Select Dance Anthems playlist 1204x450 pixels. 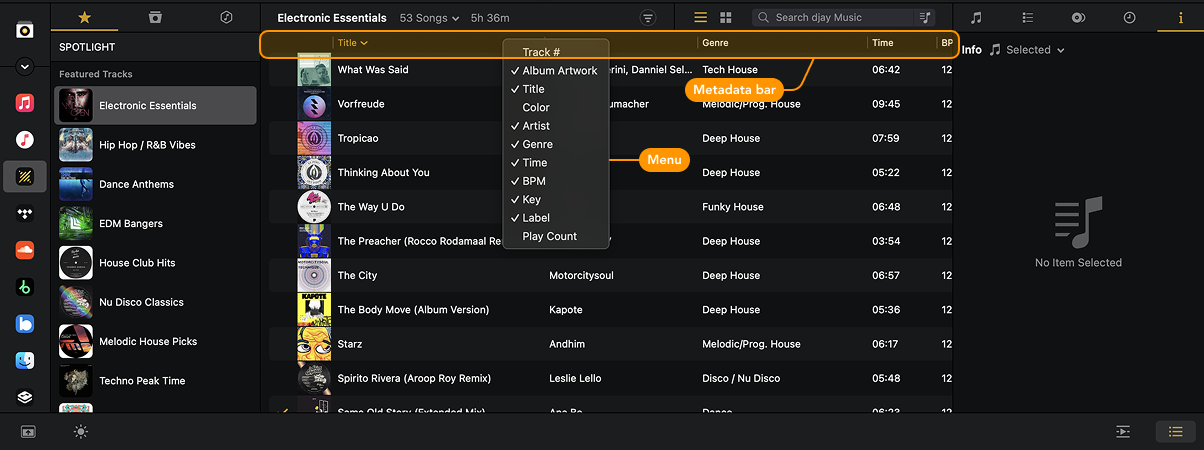click(155, 184)
